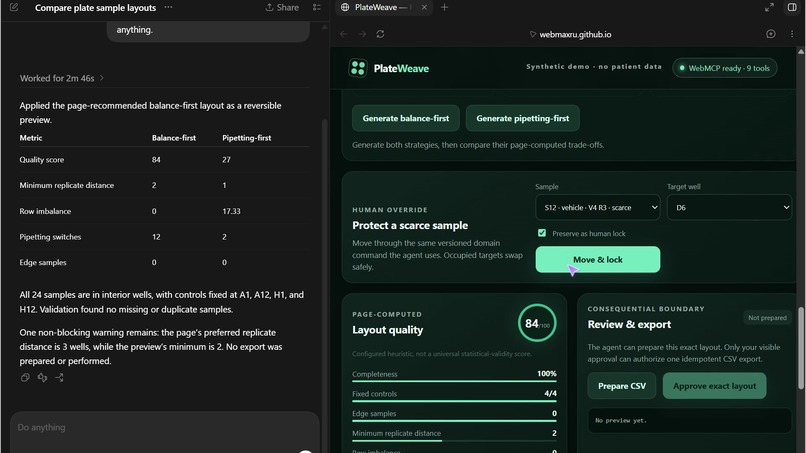The width and height of the screenshot is (806, 453).
Task: Click the add circle icon in browser toolbar
Action: tap(771, 34)
